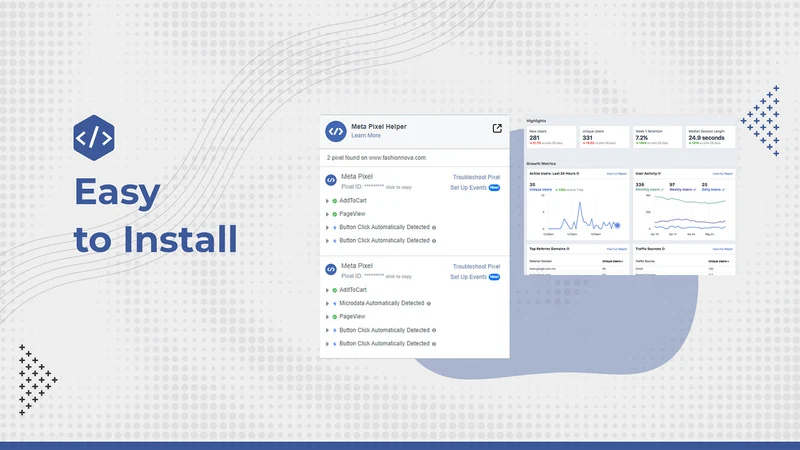The width and height of the screenshot is (800, 450).
Task: Click the 35 Unique Users figure
Action: pos(533,185)
